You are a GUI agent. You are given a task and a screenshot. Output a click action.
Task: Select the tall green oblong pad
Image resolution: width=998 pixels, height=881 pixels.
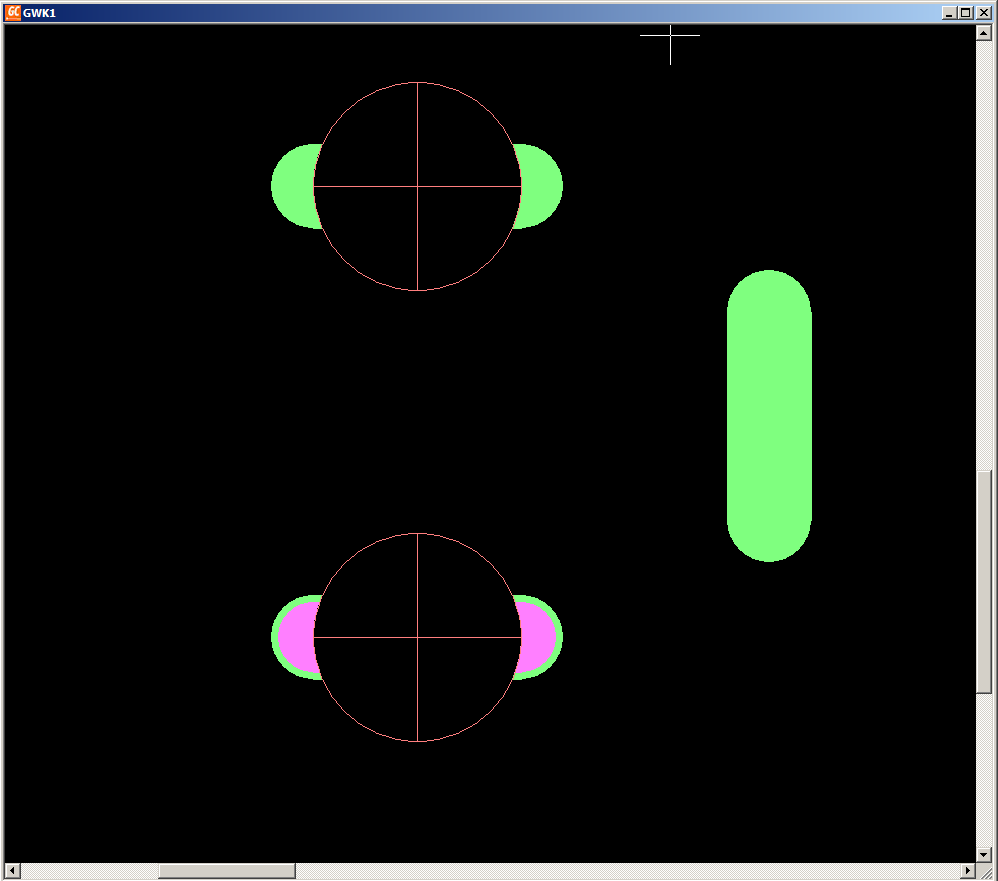coord(769,416)
